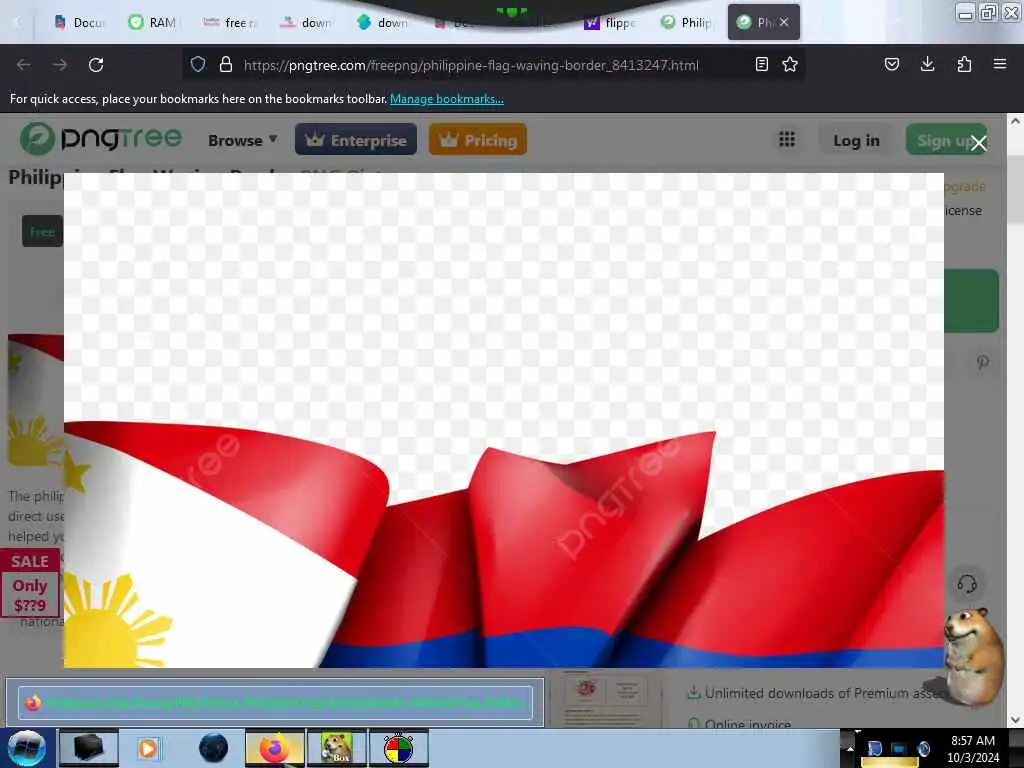
Task: Toggle reader view for page
Action: pos(761,64)
